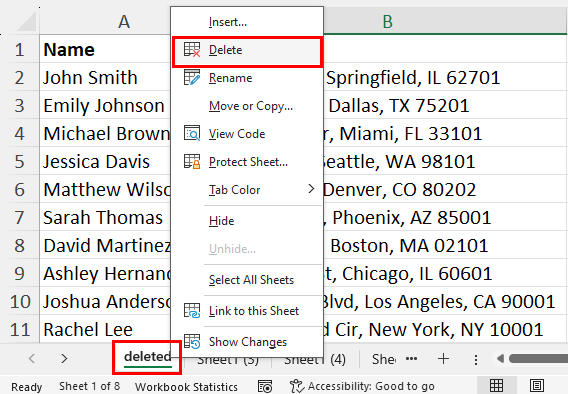Pick Rename in the context menu
Screen dimensions: 568x394
247,78
